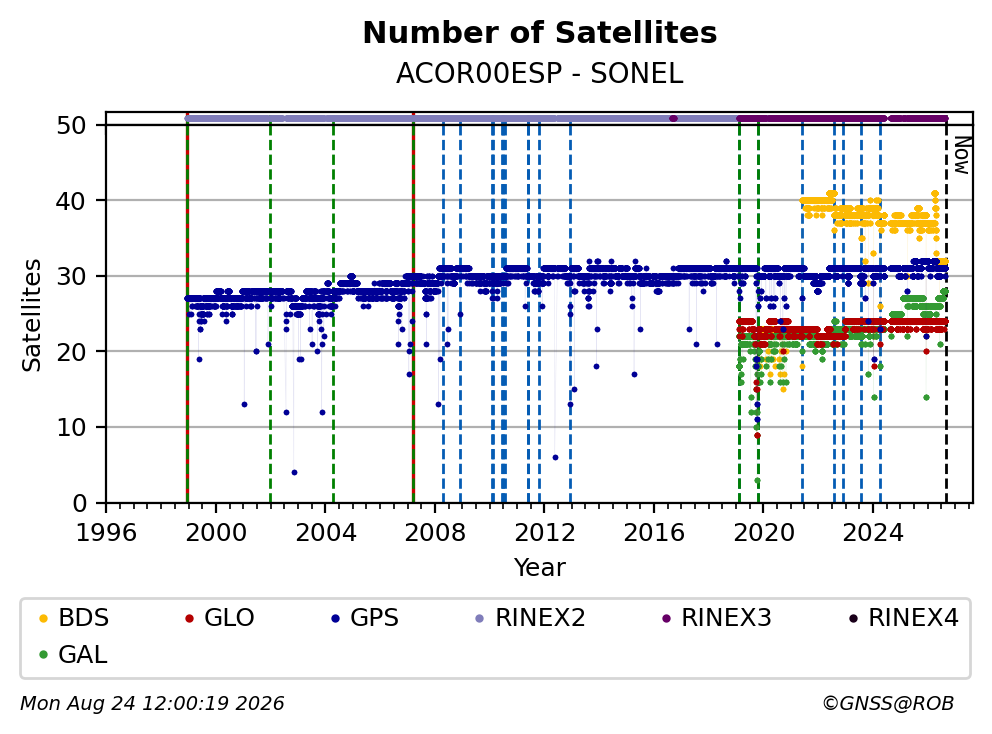992x734 pixels.
Task: Click the 10 y-axis tick label
Action: coord(71,428)
